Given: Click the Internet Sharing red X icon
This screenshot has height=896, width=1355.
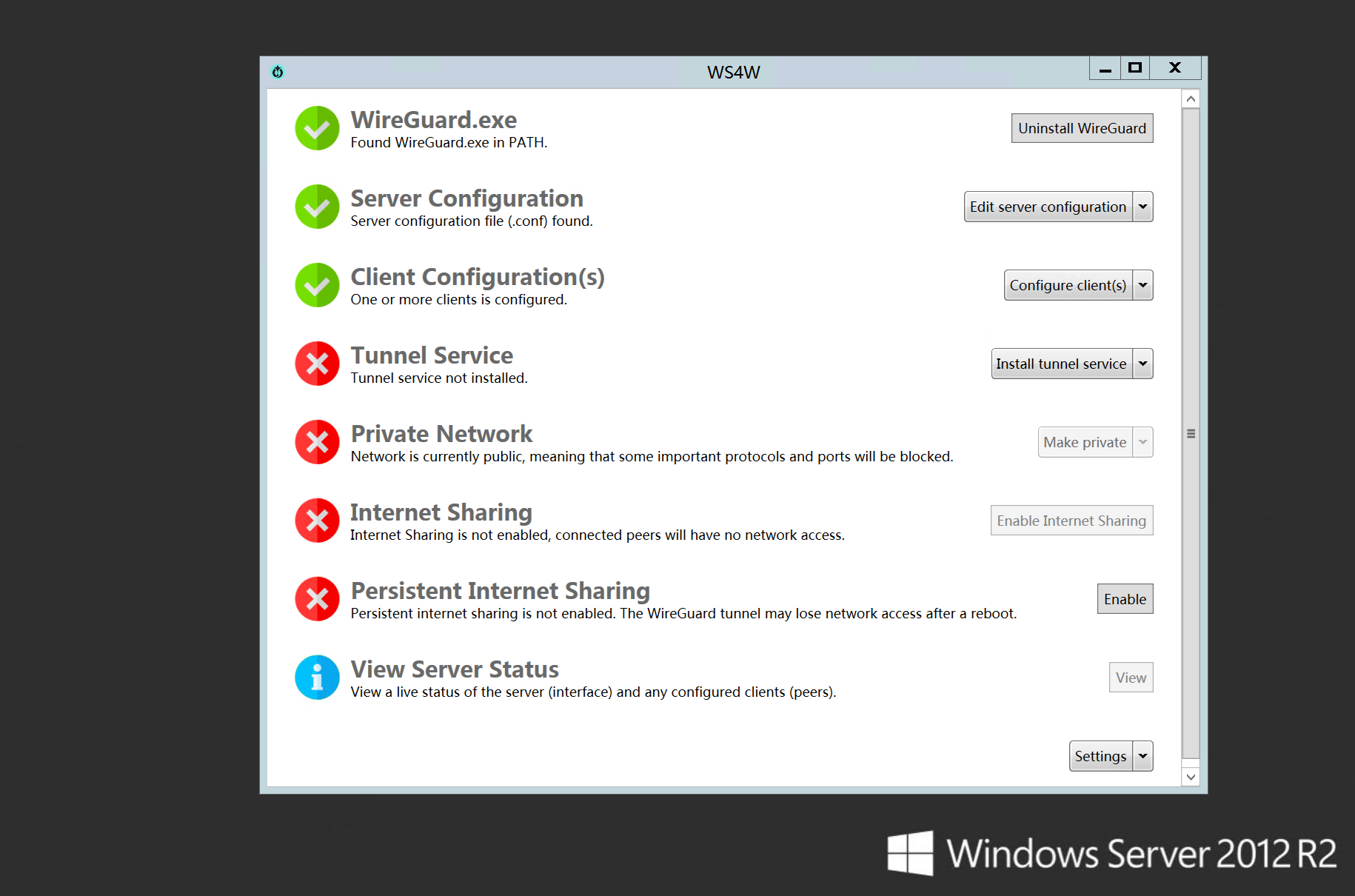Looking at the screenshot, I should (317, 521).
